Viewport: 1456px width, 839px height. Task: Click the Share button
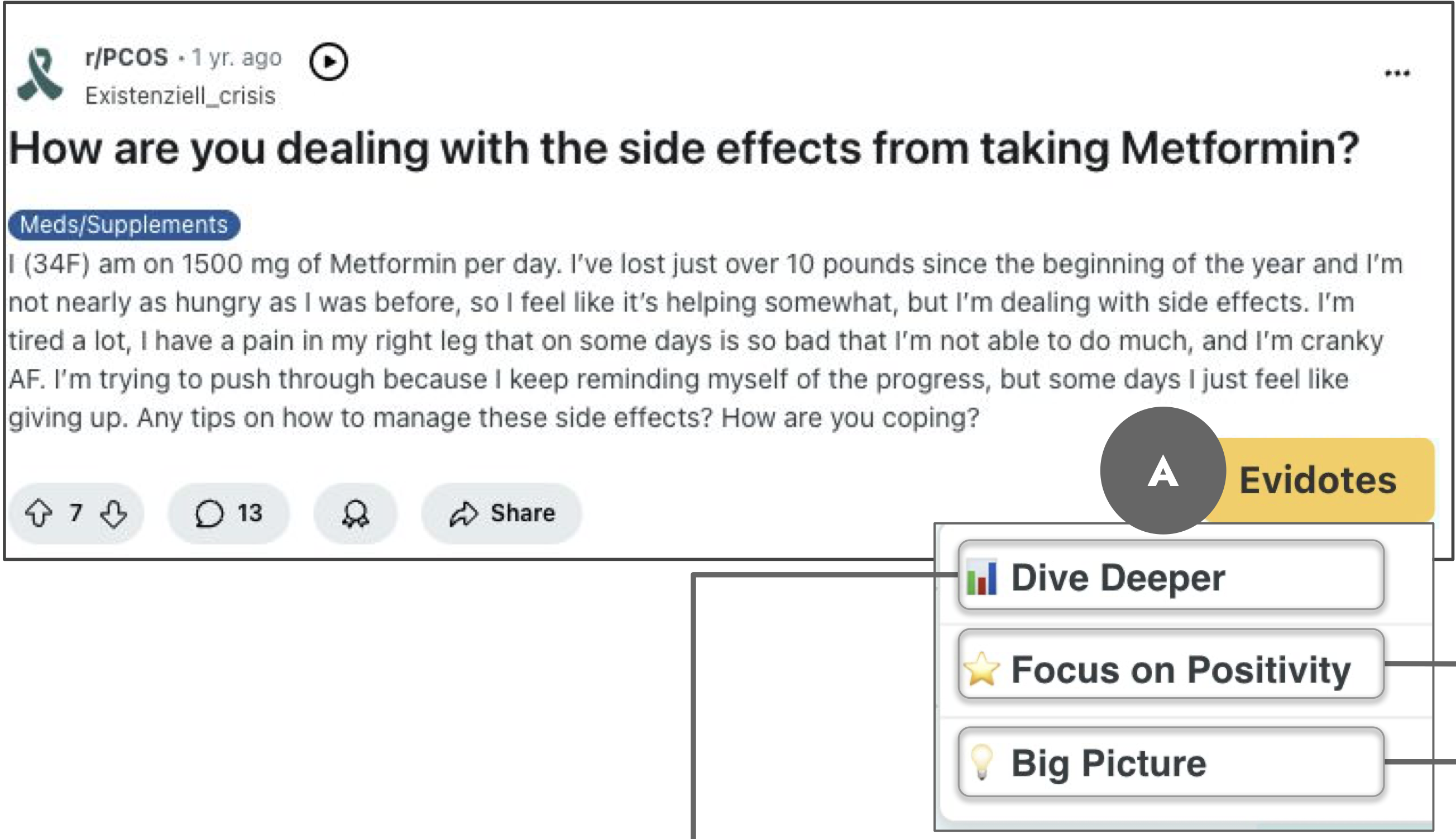[502, 513]
